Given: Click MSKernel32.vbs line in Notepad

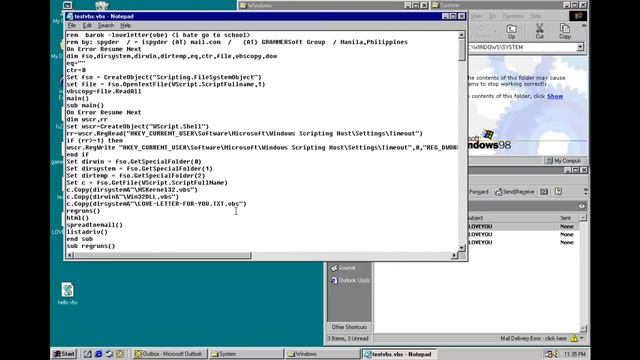Looking at the screenshot, I should [x=132, y=190].
